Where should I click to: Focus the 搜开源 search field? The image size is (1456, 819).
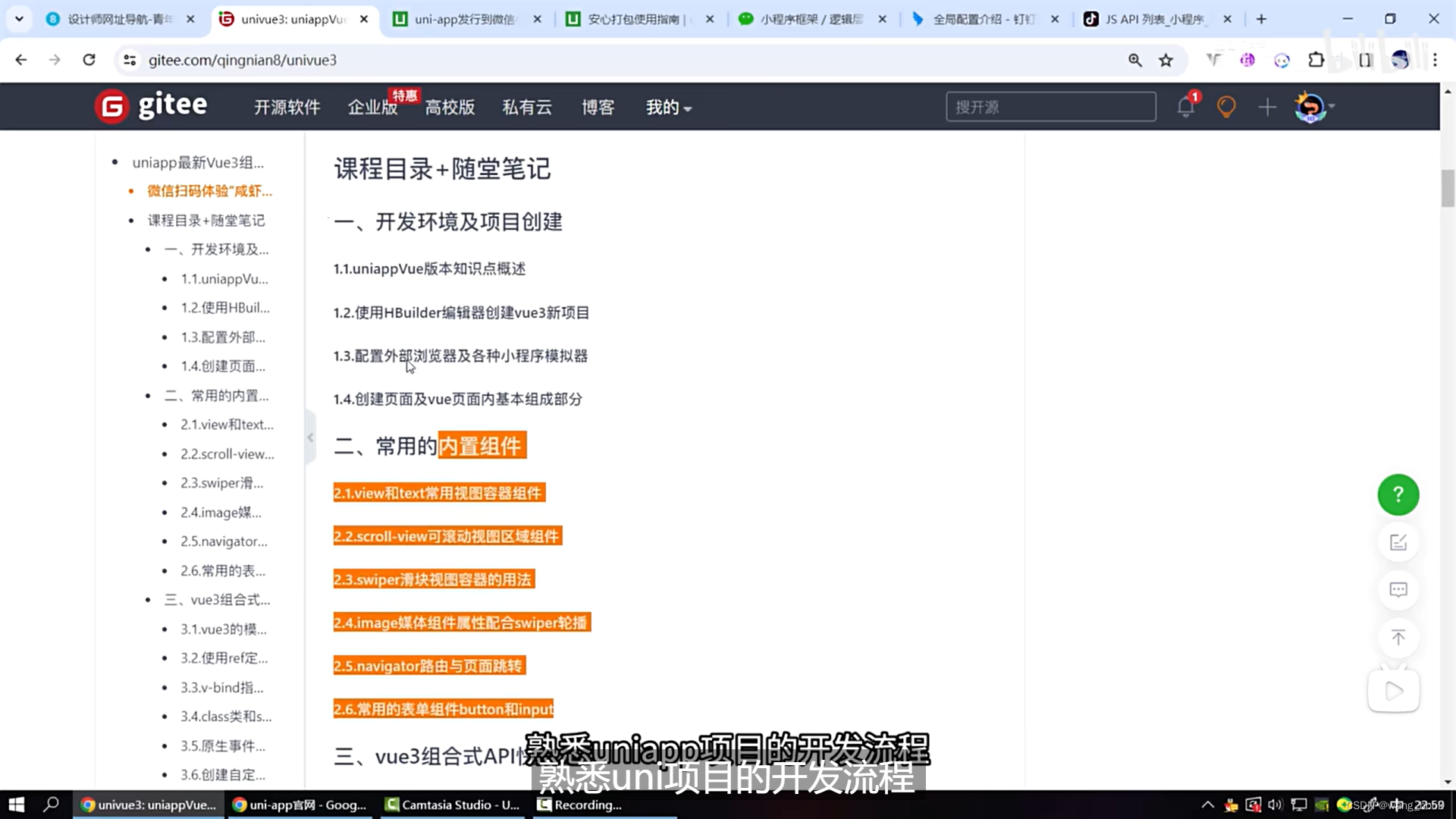click(x=1051, y=107)
